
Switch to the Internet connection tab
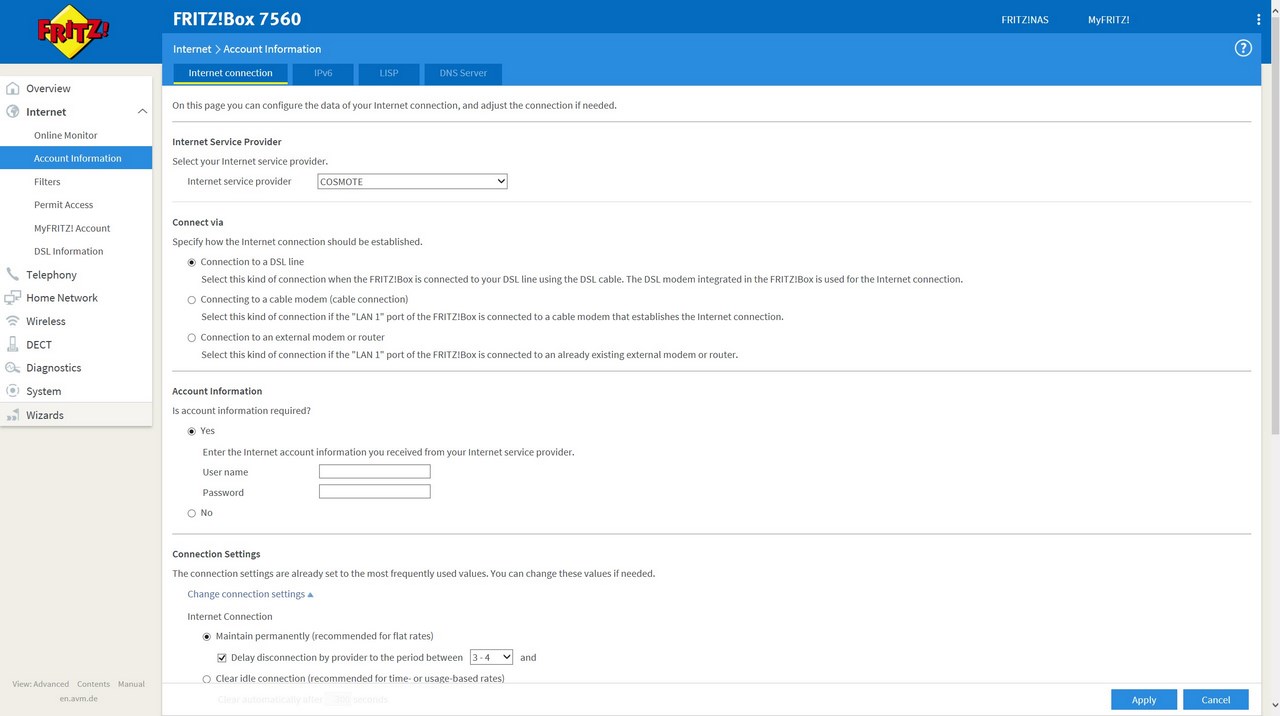[230, 73]
